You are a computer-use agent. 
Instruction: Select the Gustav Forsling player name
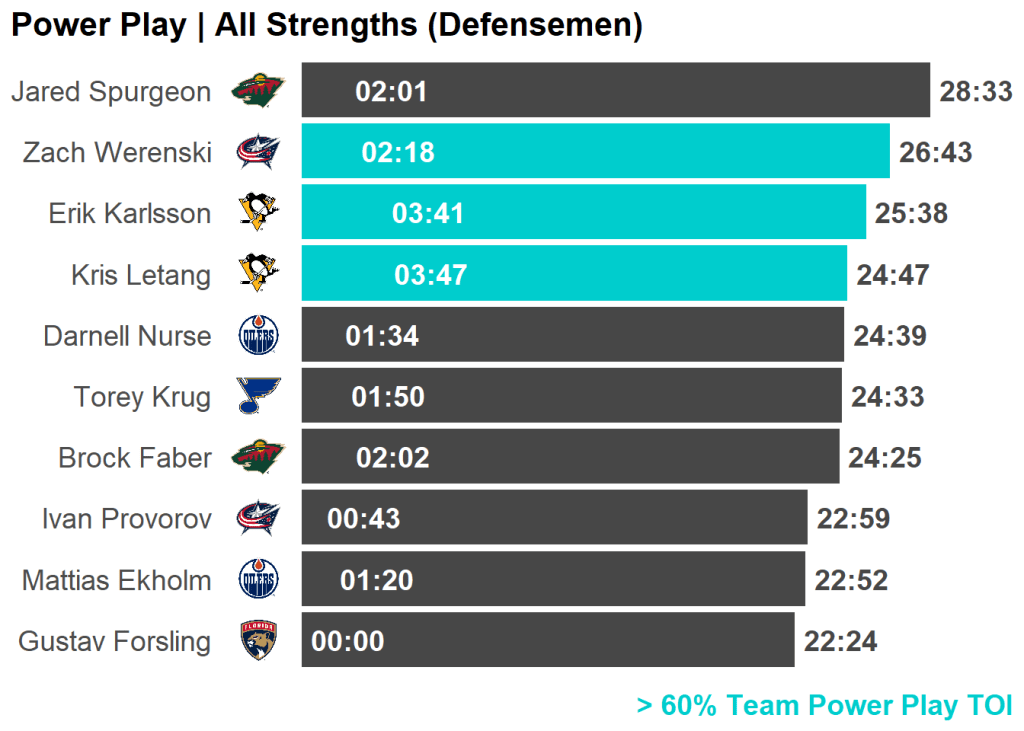[115, 641]
